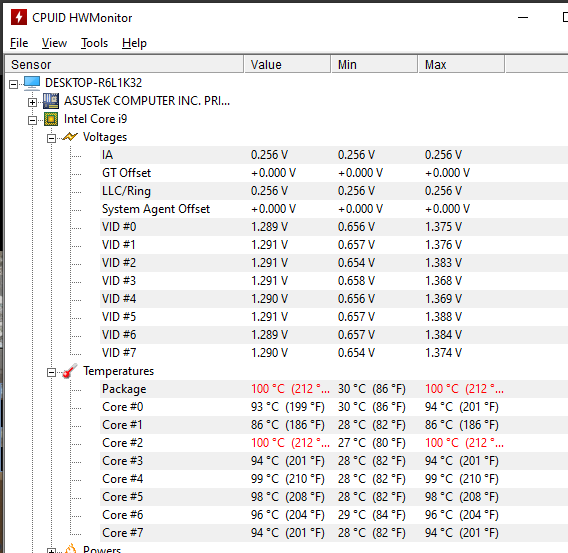Minimize the HWMonitor window

click(523, 17)
